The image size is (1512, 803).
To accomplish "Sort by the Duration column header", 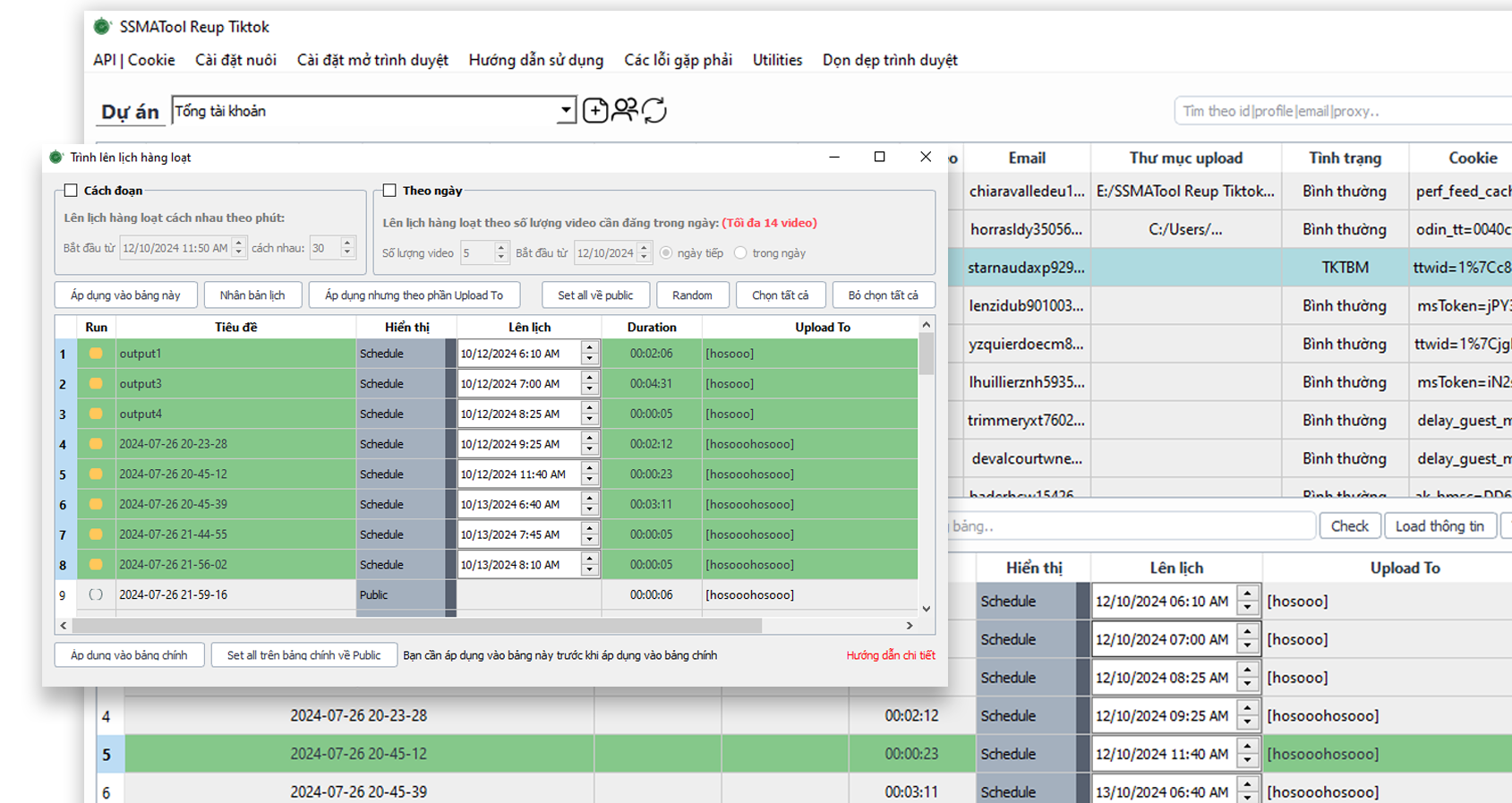I will tap(652, 328).
